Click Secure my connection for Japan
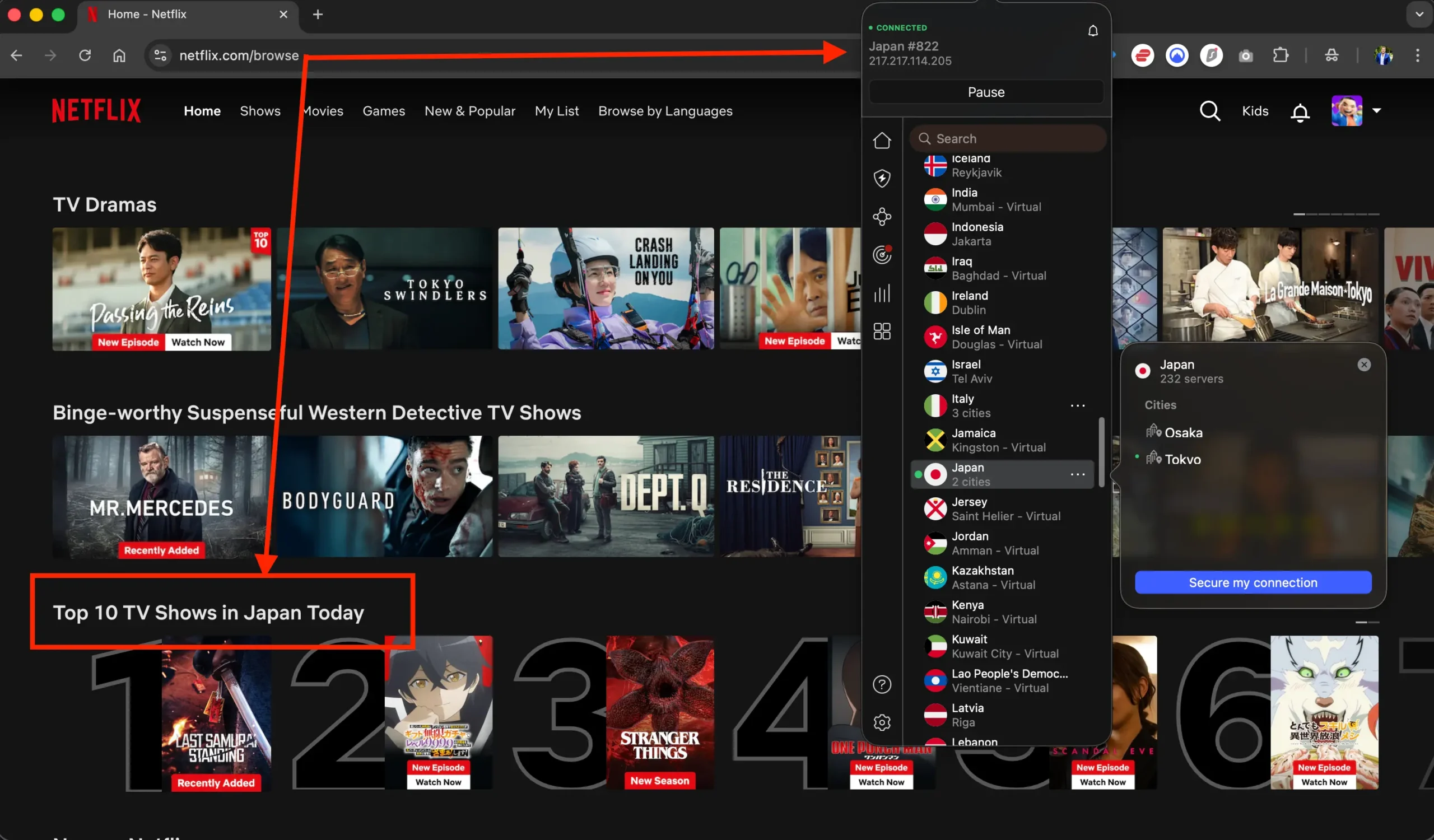The height and width of the screenshot is (840, 1434). click(x=1253, y=582)
